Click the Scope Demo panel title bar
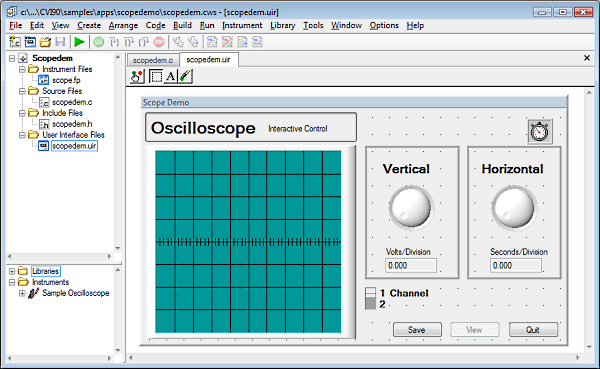The height and width of the screenshot is (369, 600). (354, 103)
